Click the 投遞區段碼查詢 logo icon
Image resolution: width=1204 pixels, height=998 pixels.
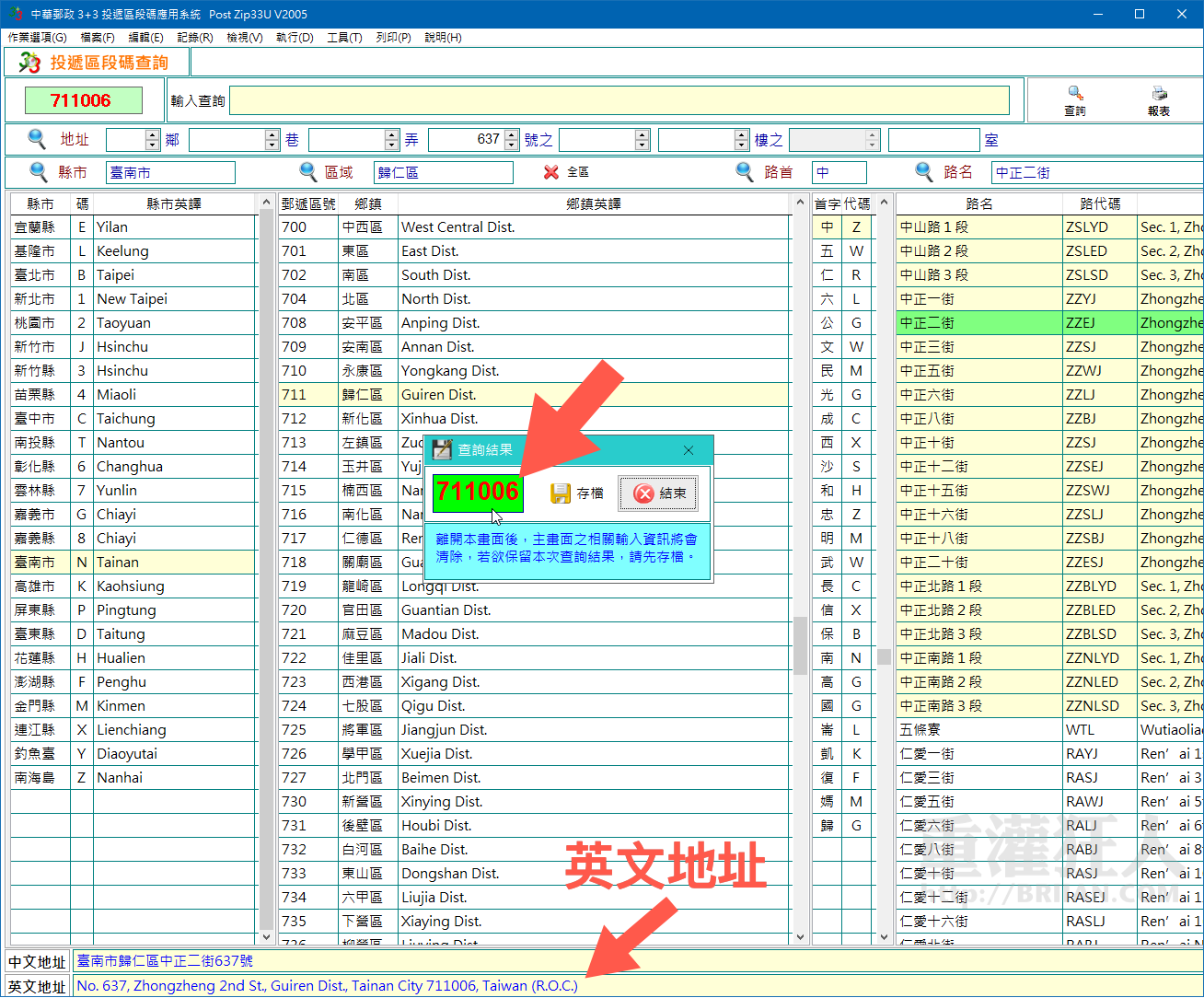point(29,63)
